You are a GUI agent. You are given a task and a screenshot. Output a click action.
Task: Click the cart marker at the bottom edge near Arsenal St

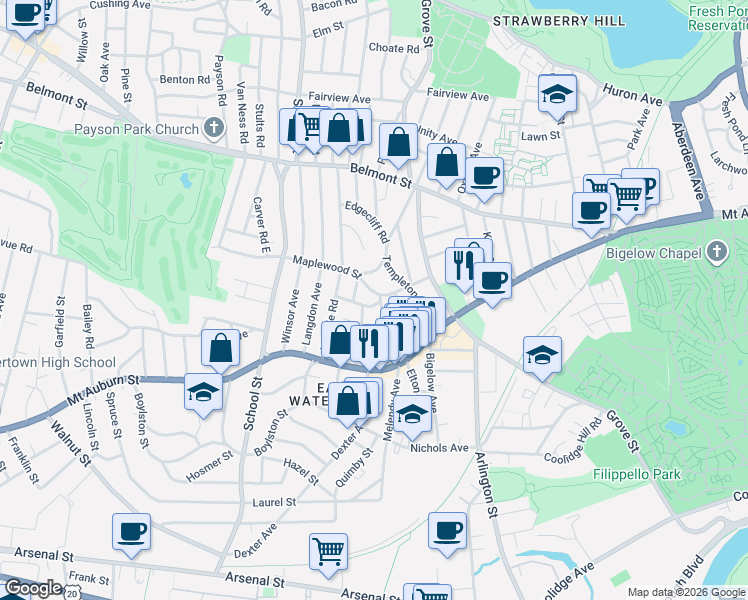tap(432, 592)
